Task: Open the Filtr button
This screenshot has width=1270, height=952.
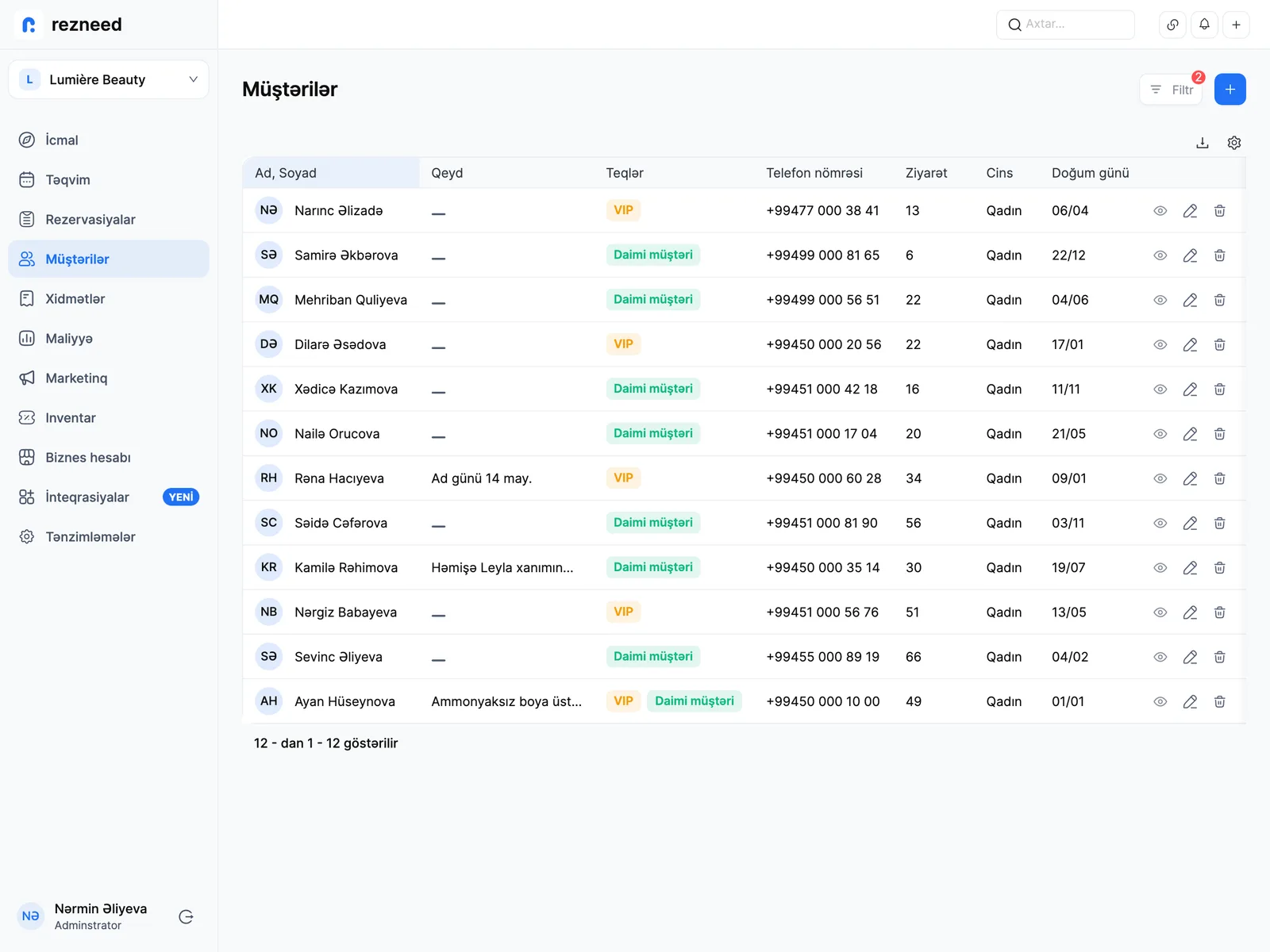Action: (x=1172, y=90)
